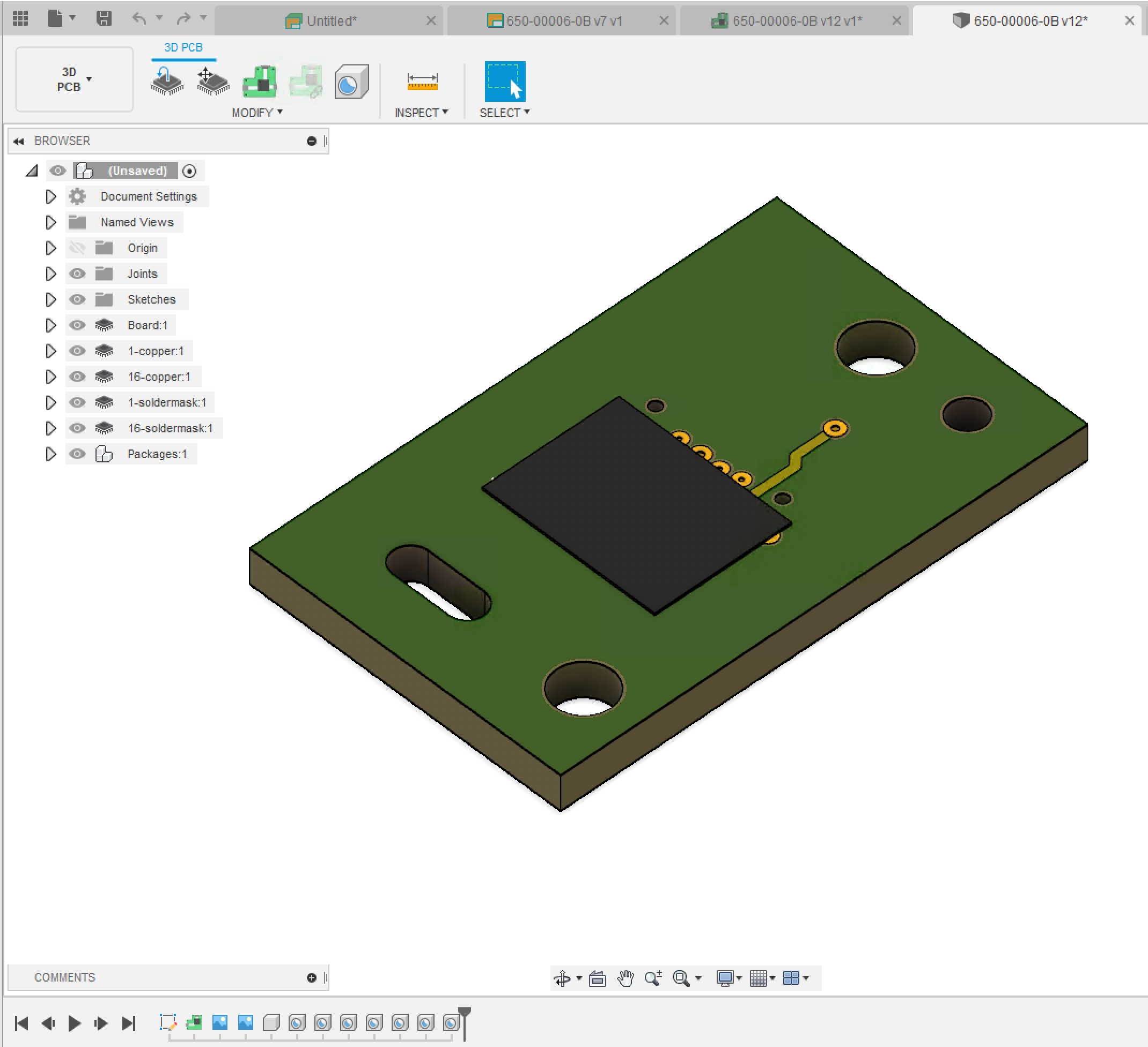Jump to timeline end with last-step control

point(128,1022)
